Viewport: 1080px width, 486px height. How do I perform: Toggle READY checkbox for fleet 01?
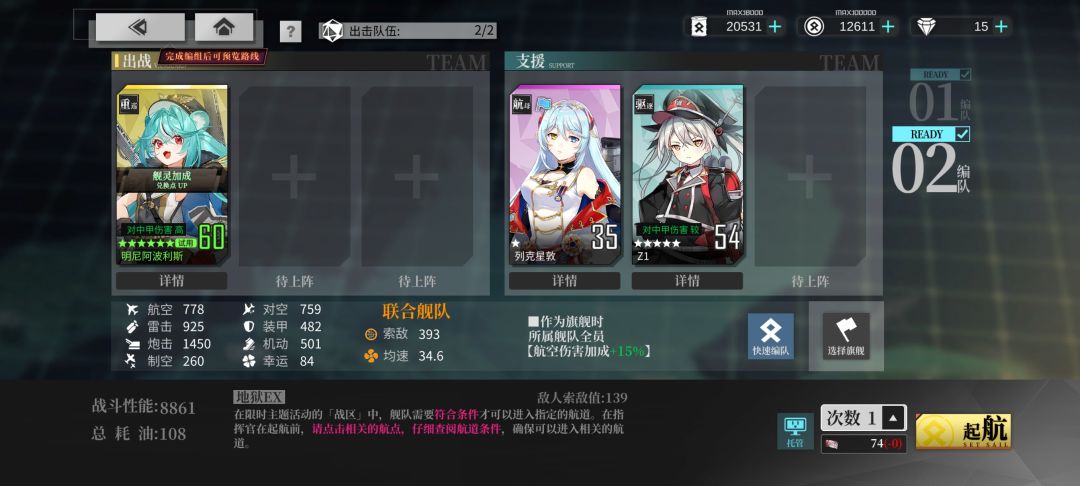965,74
